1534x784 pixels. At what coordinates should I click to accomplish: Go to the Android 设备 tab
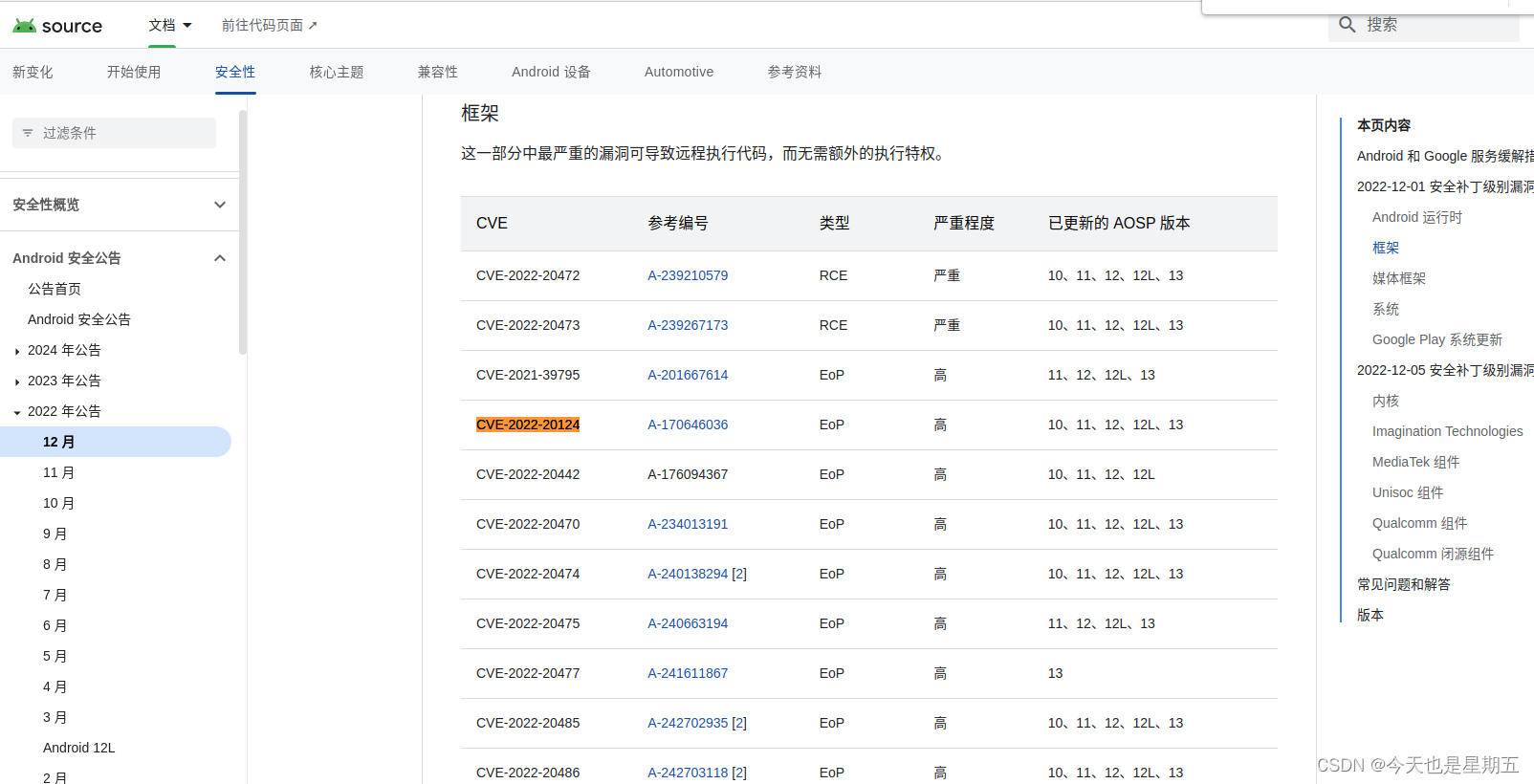click(551, 72)
